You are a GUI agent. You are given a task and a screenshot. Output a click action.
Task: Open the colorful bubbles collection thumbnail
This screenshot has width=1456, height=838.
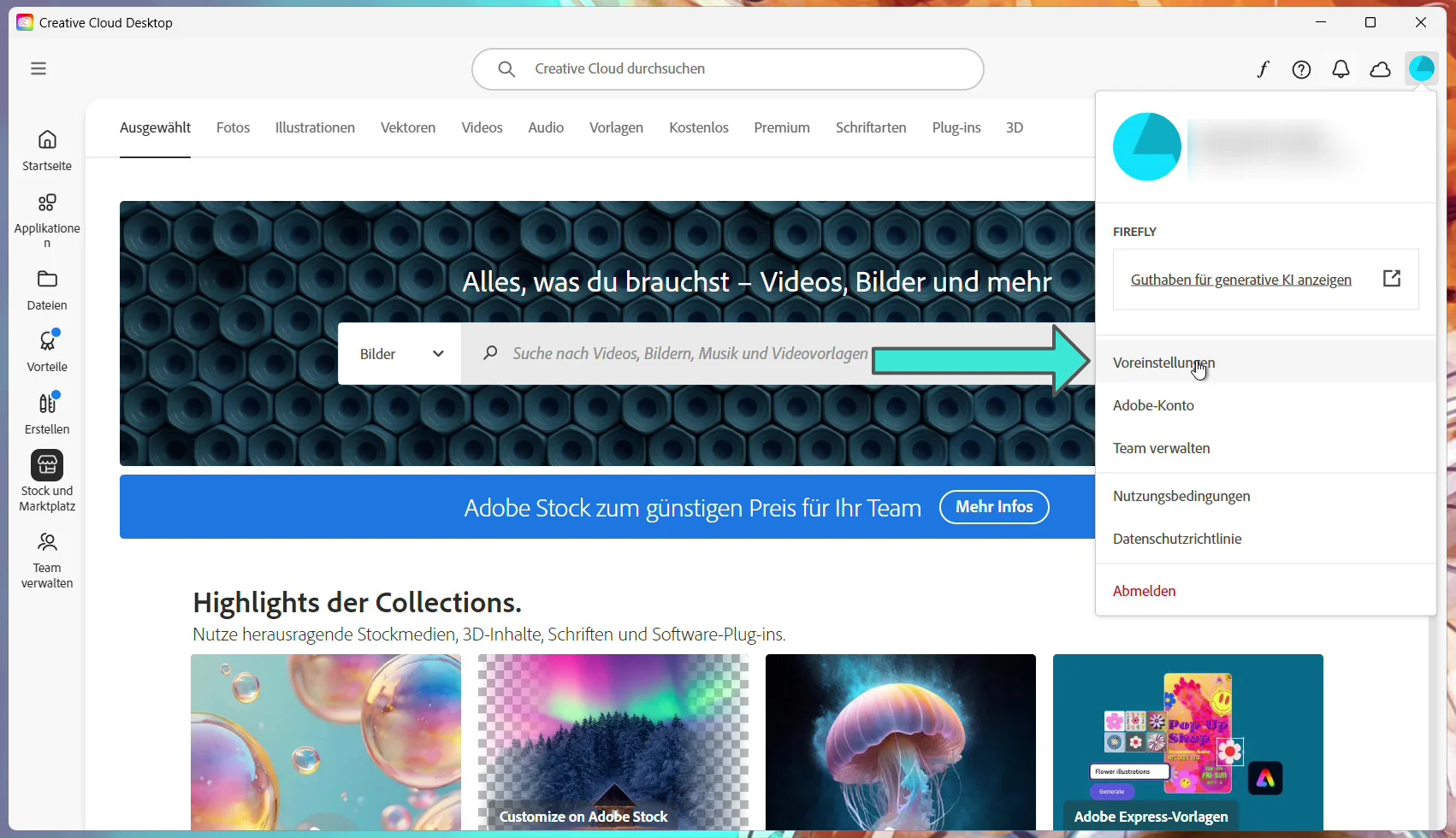pyautogui.click(x=326, y=742)
